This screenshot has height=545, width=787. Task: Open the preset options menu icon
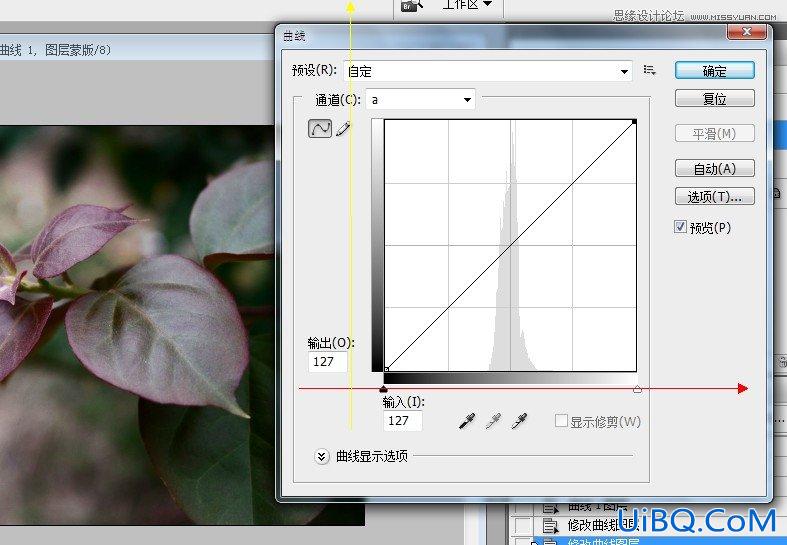(649, 71)
